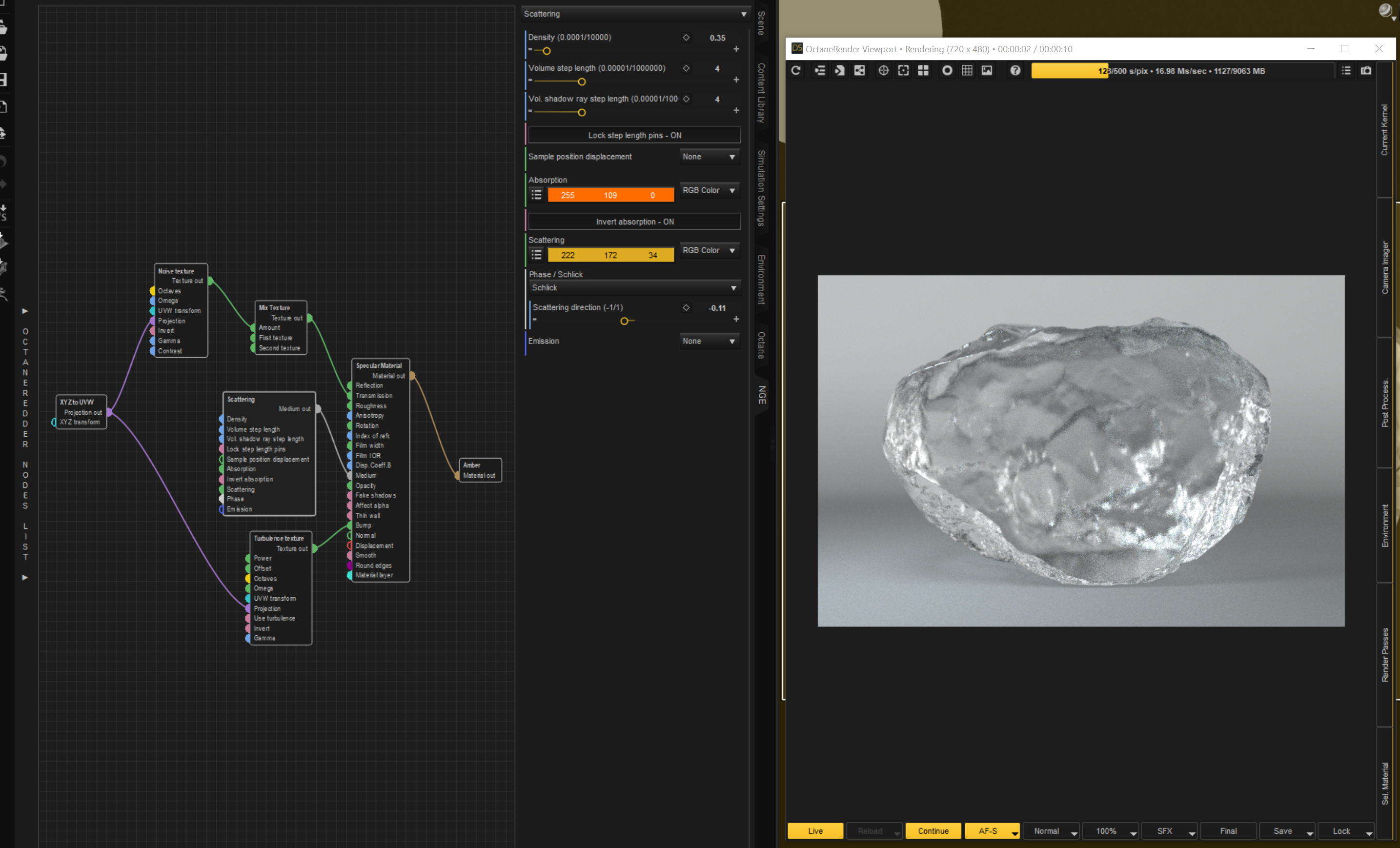The width and height of the screenshot is (1400, 848).
Task: Open Phase Schlick dropdown
Action: [x=634, y=288]
